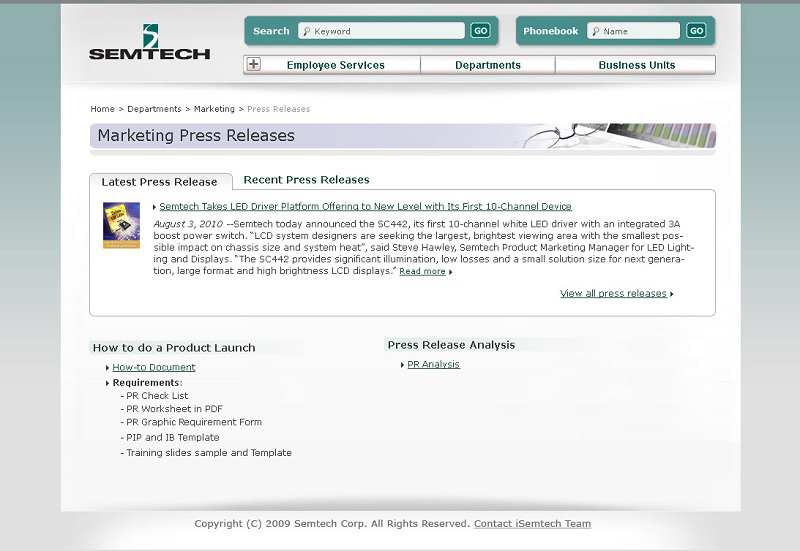Click the Requirements item
This screenshot has height=551, width=800.
[147, 383]
